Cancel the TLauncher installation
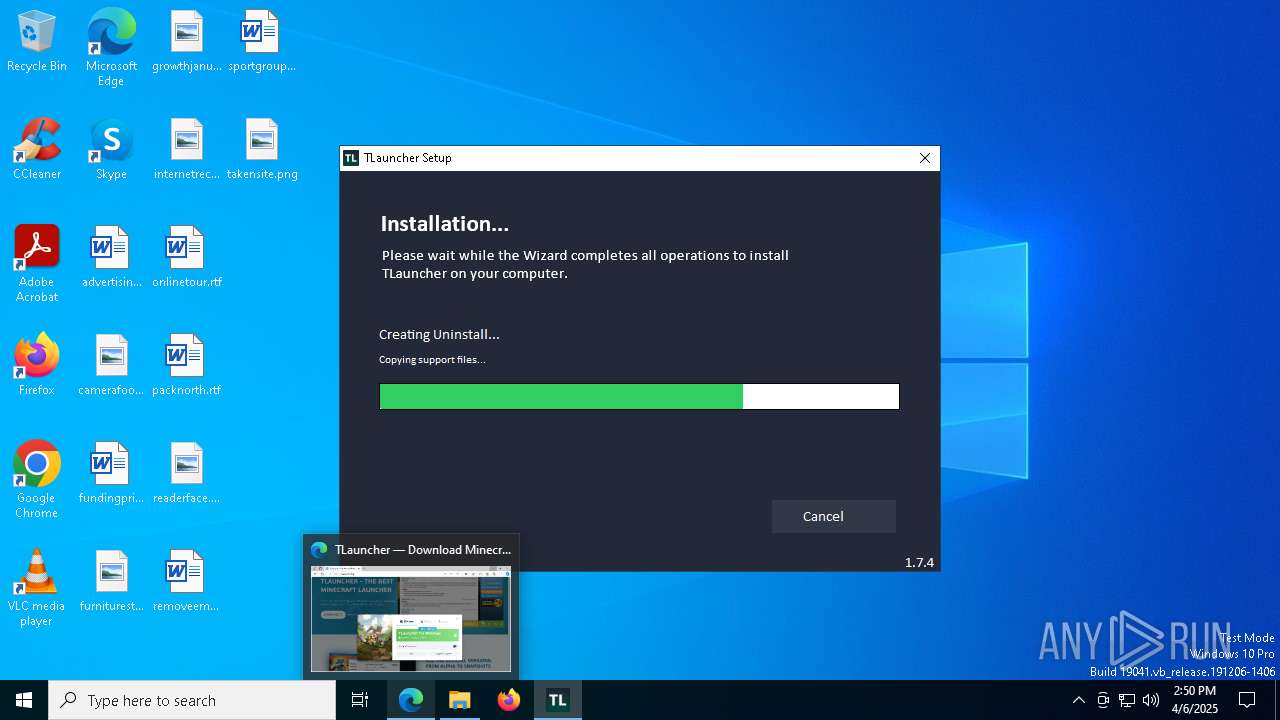Viewport: 1280px width, 720px height. coord(833,516)
